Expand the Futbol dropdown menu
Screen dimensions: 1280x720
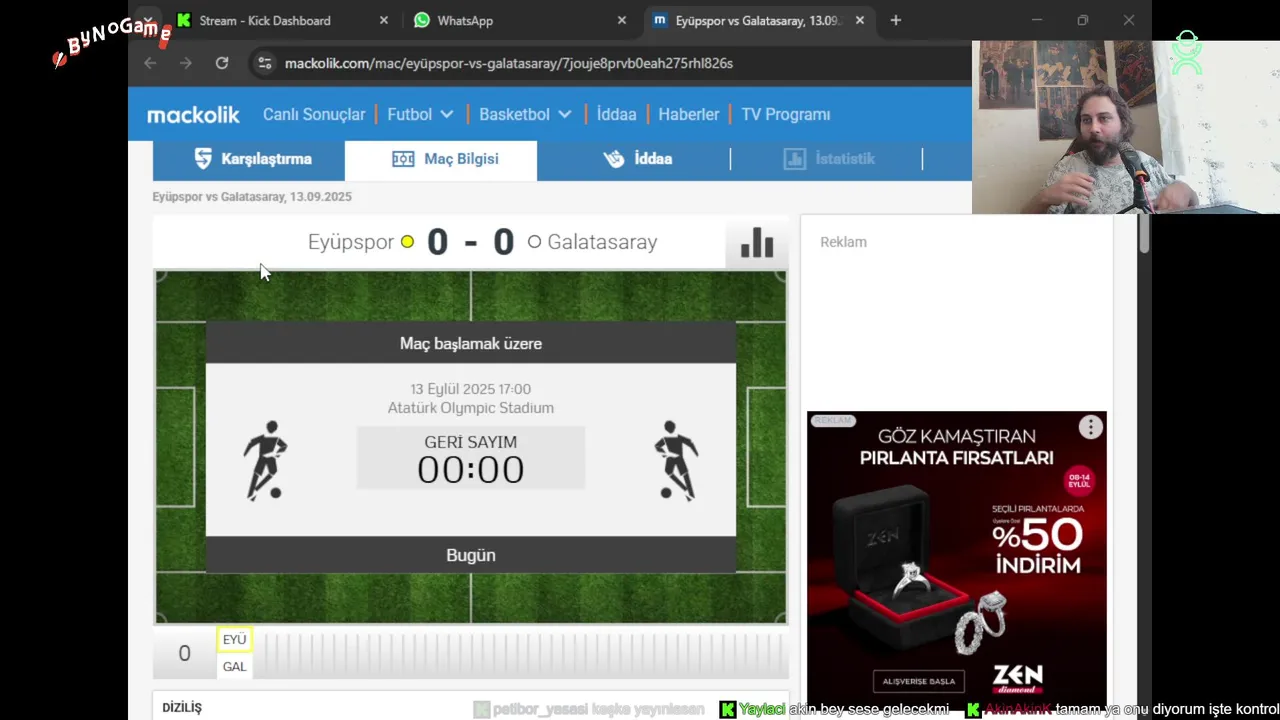click(x=420, y=115)
